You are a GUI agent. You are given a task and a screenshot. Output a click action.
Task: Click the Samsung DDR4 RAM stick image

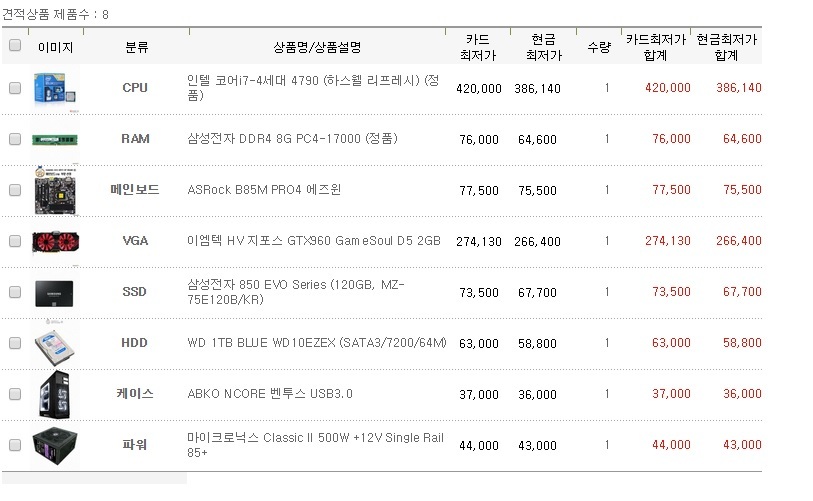[55, 139]
